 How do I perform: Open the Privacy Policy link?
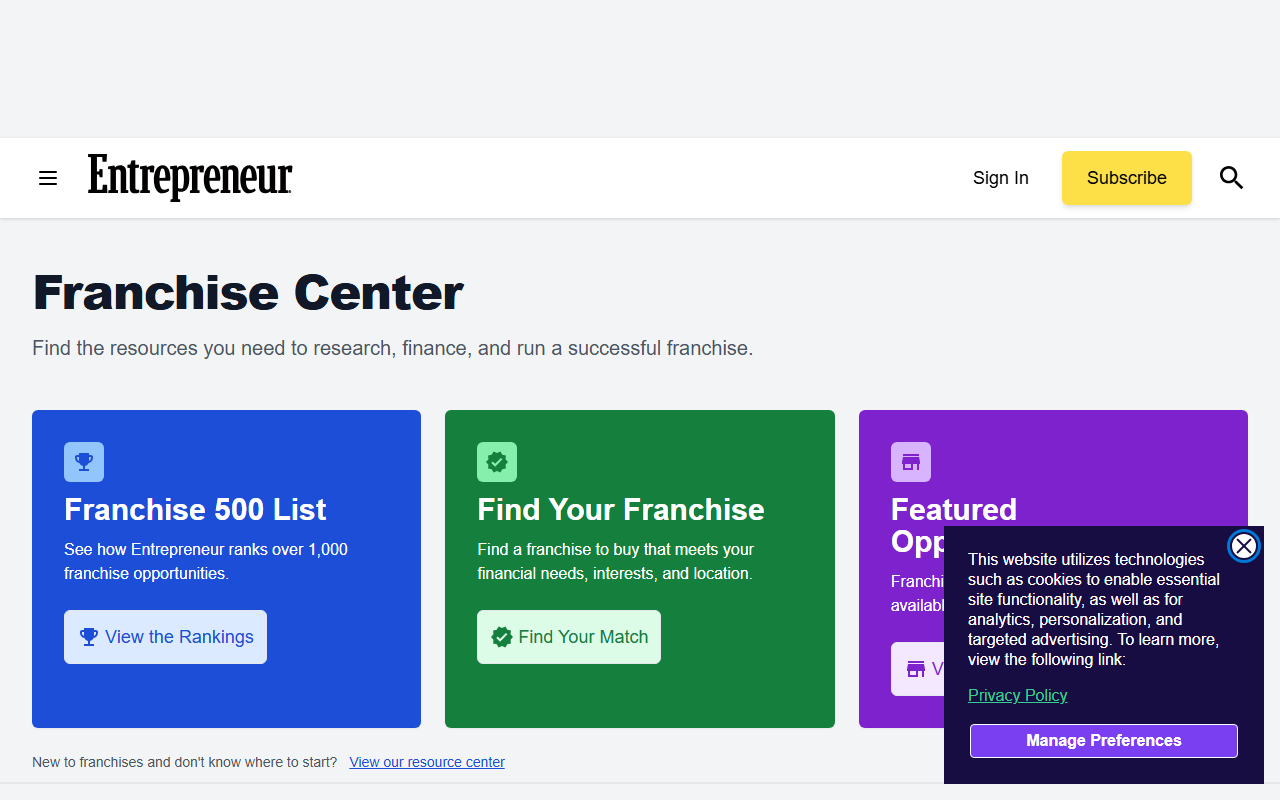coord(1018,695)
